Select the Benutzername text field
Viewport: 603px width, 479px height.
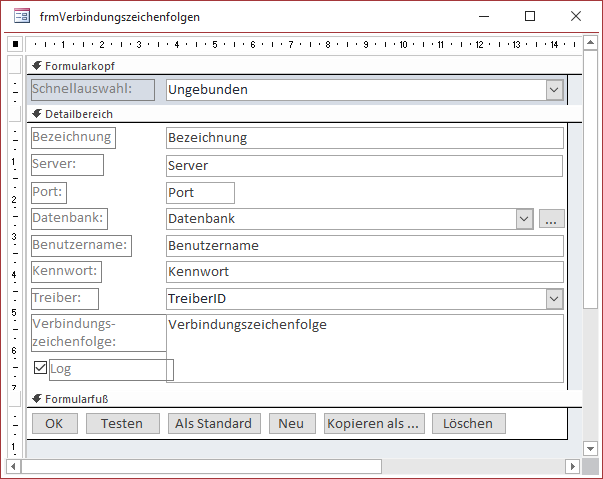pyautogui.click(x=365, y=246)
